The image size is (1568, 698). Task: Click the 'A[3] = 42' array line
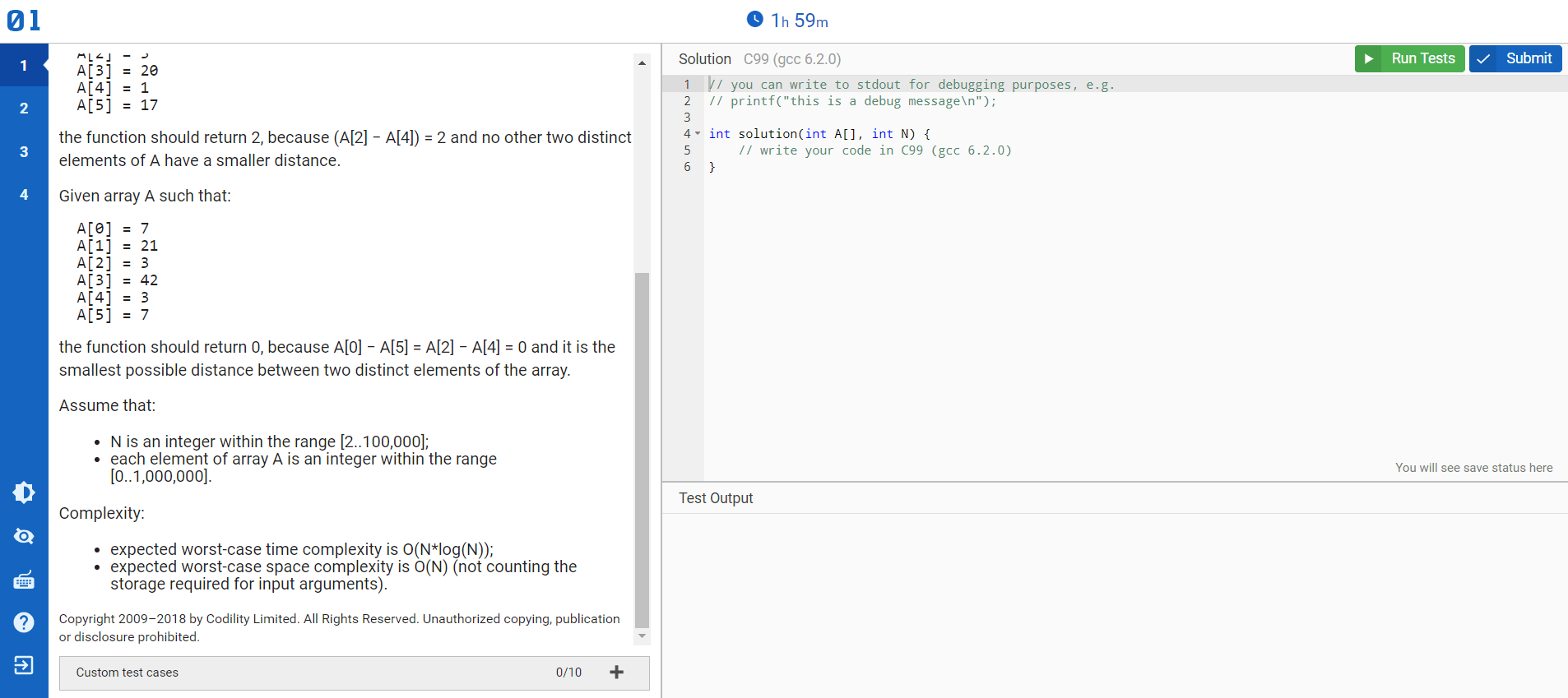(118, 280)
